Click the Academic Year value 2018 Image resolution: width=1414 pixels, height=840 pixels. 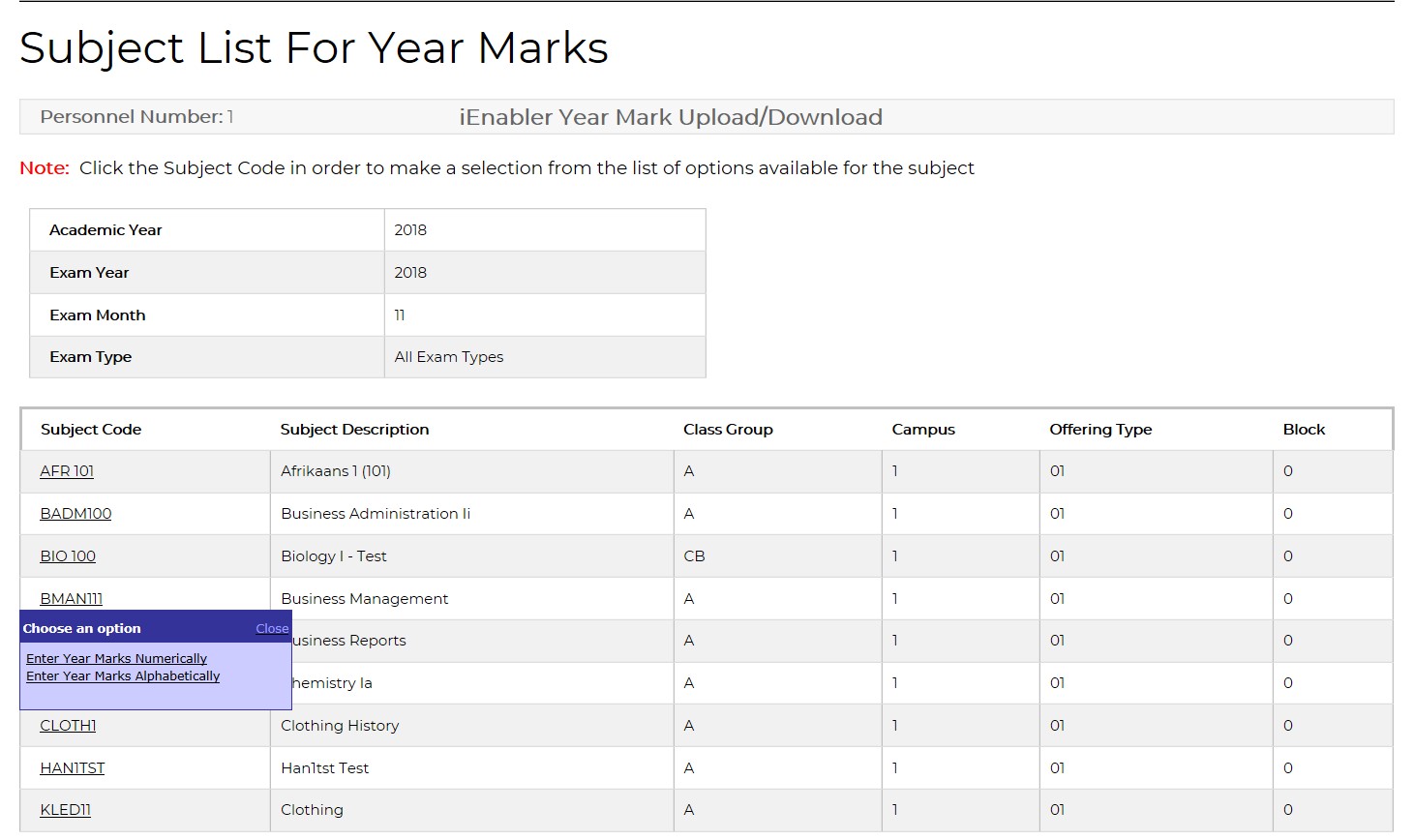pyautogui.click(x=411, y=229)
